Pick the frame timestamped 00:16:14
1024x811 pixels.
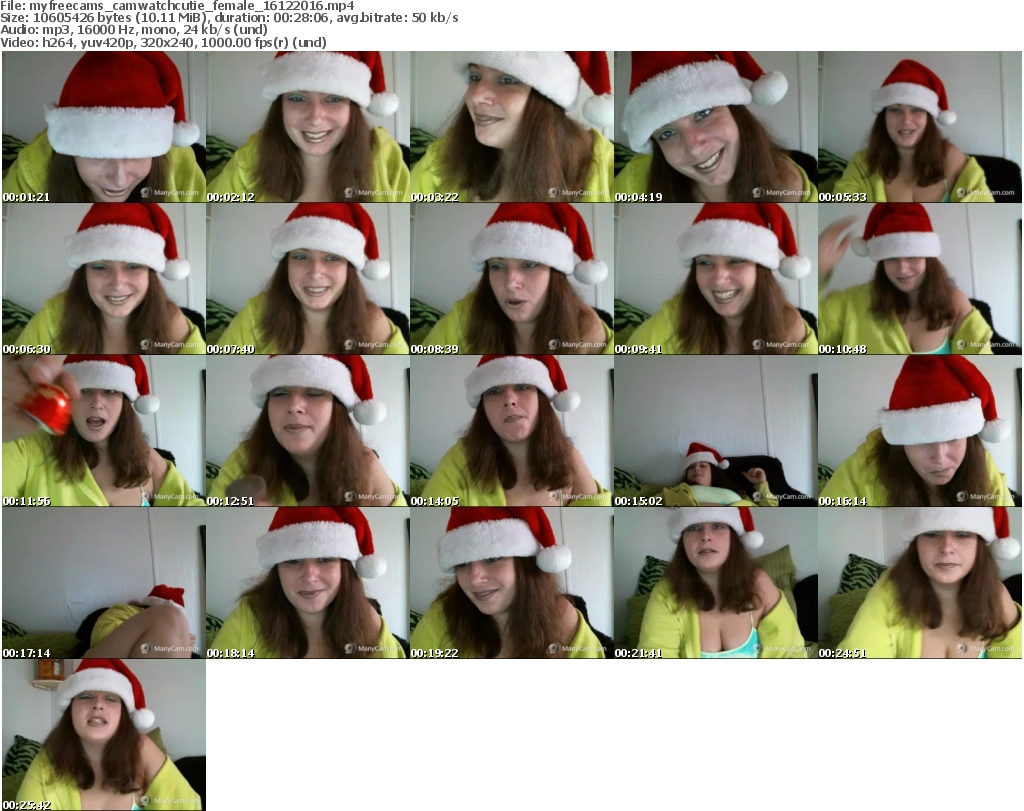(x=920, y=431)
